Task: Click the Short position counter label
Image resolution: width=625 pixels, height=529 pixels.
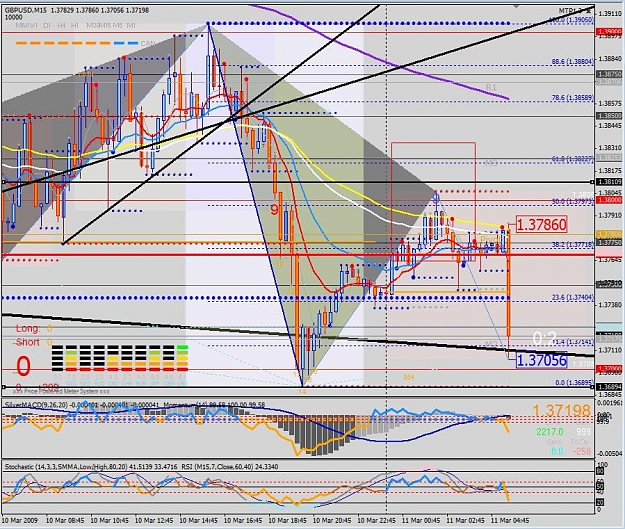Action: tap(28, 342)
